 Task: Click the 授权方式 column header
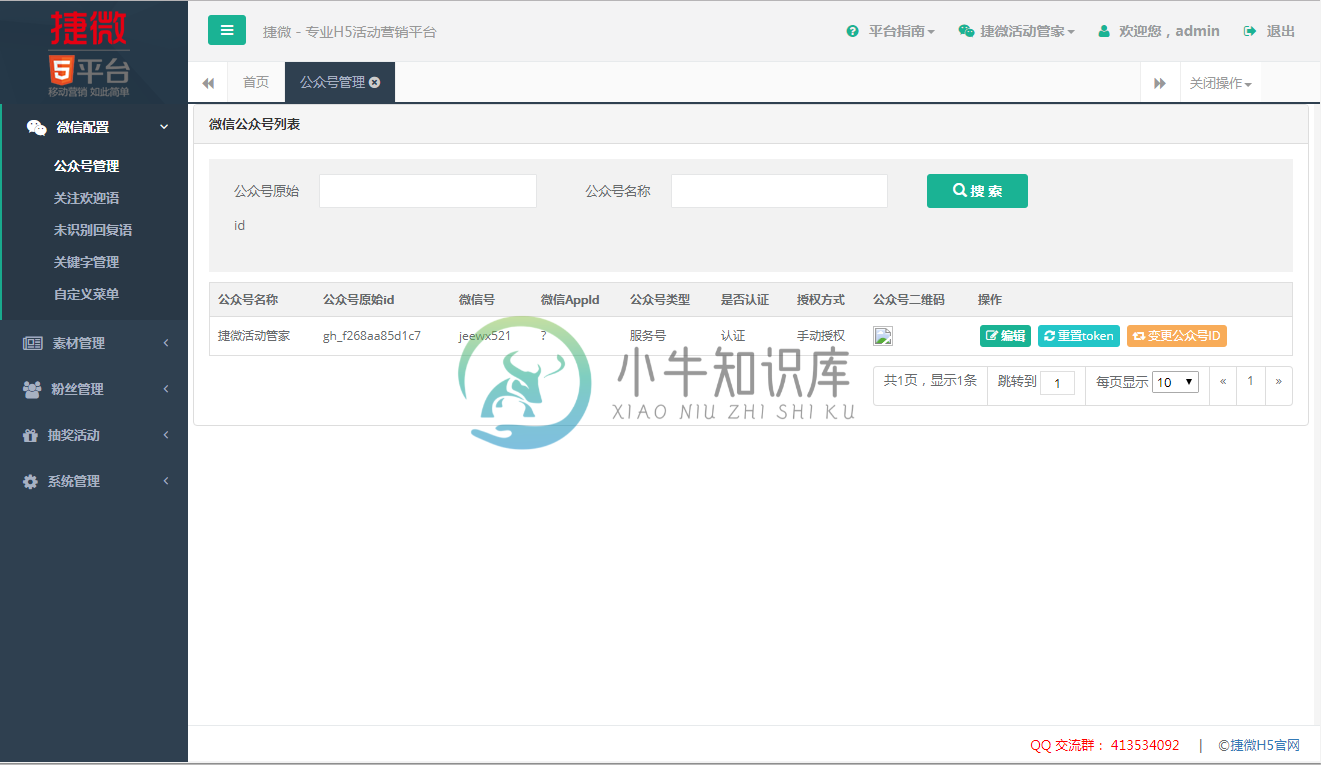click(x=821, y=300)
